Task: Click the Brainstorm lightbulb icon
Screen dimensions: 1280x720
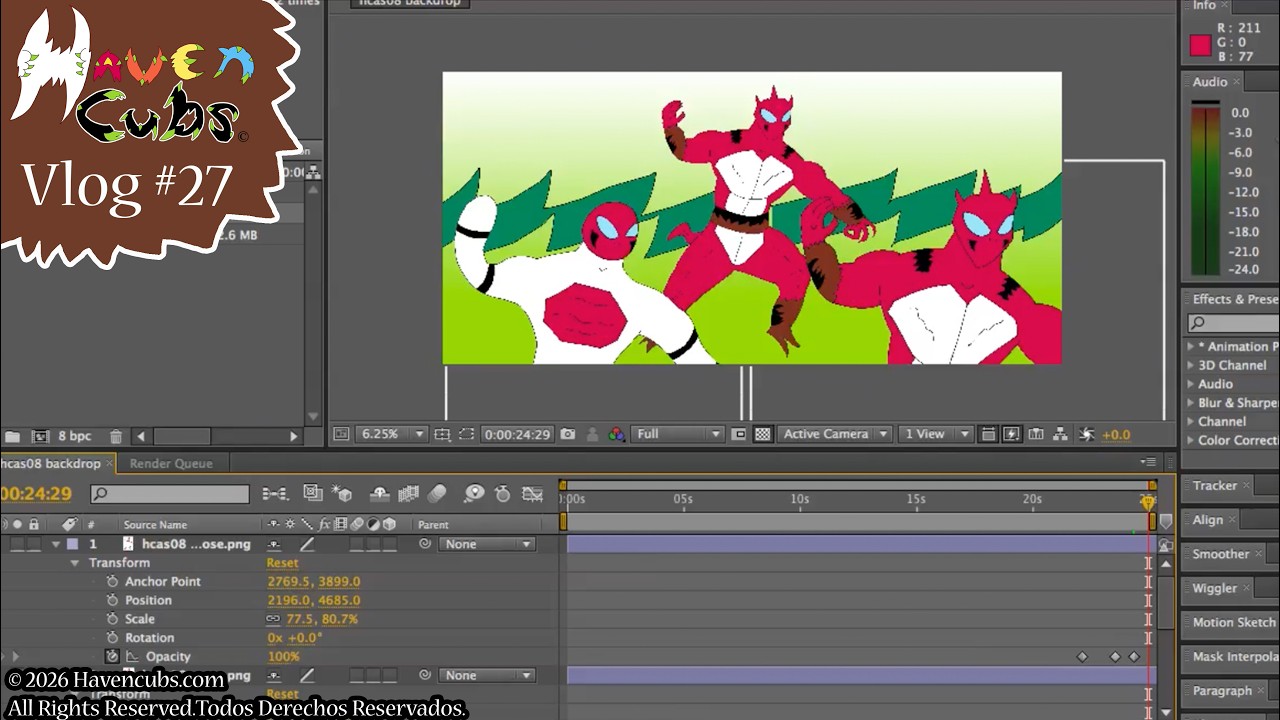Action: click(474, 494)
